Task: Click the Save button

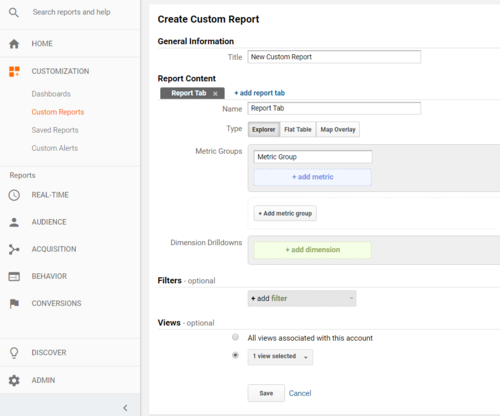Action: click(x=266, y=393)
